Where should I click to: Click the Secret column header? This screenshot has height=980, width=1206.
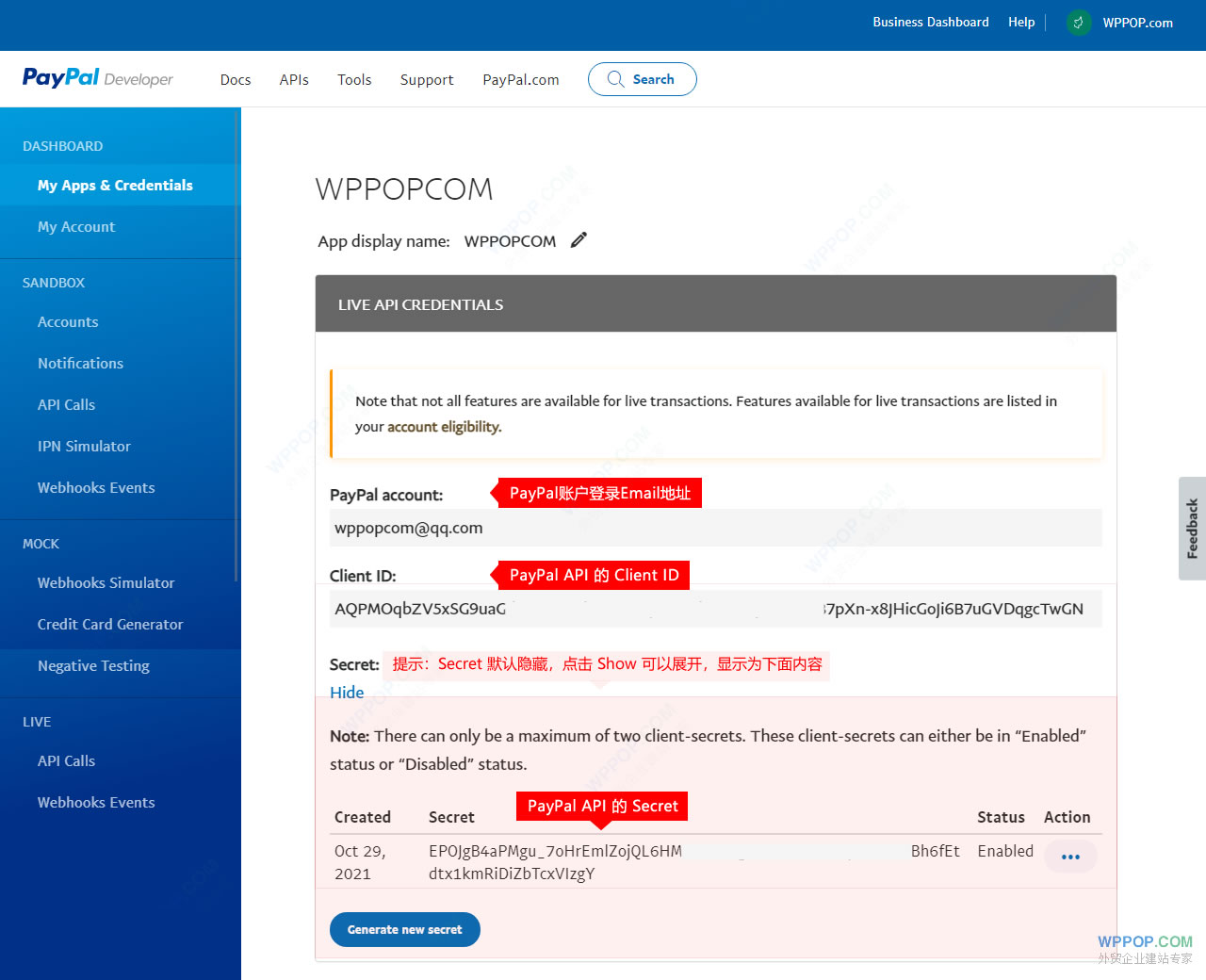pyautogui.click(x=451, y=817)
